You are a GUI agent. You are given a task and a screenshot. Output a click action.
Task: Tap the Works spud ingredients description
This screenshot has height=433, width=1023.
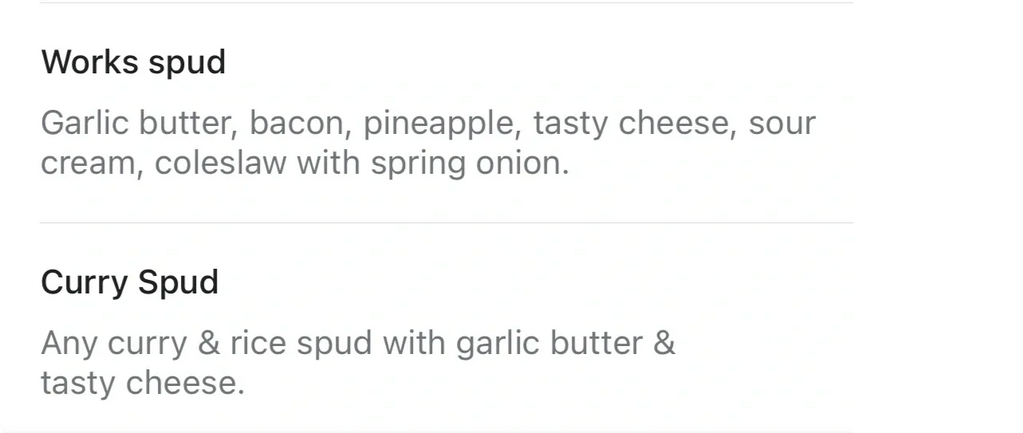(x=428, y=143)
